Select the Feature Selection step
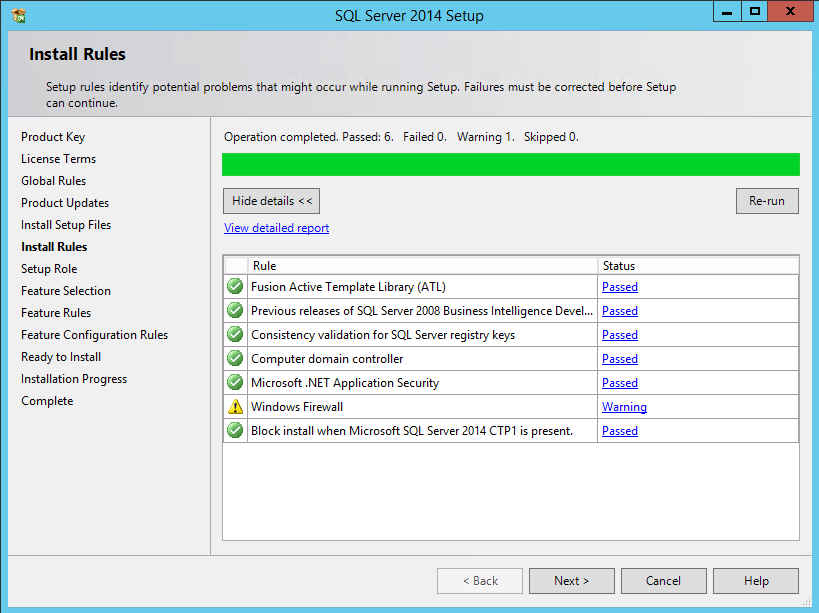This screenshot has width=819, height=613. pos(66,291)
